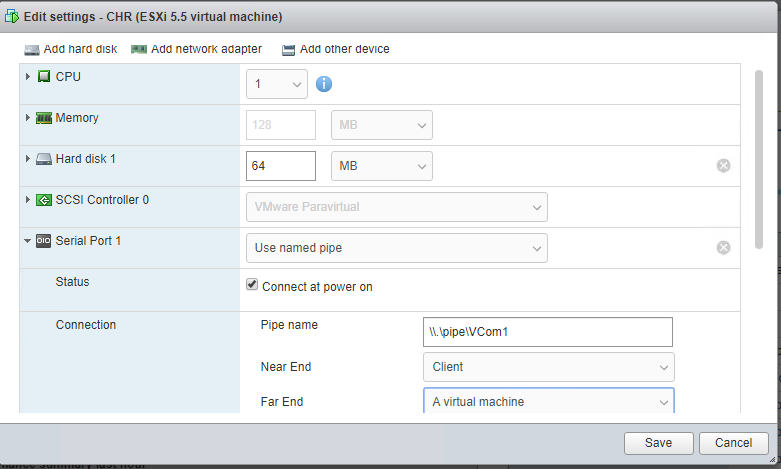Open the CPU count dropdown
Image resolution: width=781 pixels, height=469 pixels.
click(277, 84)
